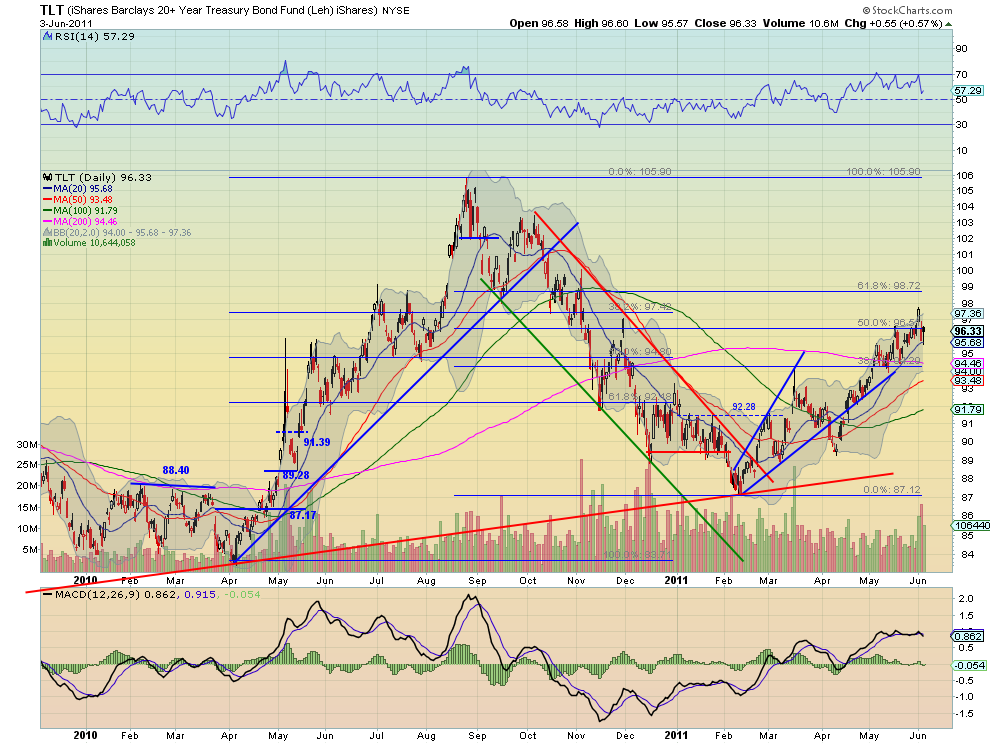
Task: Click the 3-Jun-2011 date label
Action: tap(66, 23)
